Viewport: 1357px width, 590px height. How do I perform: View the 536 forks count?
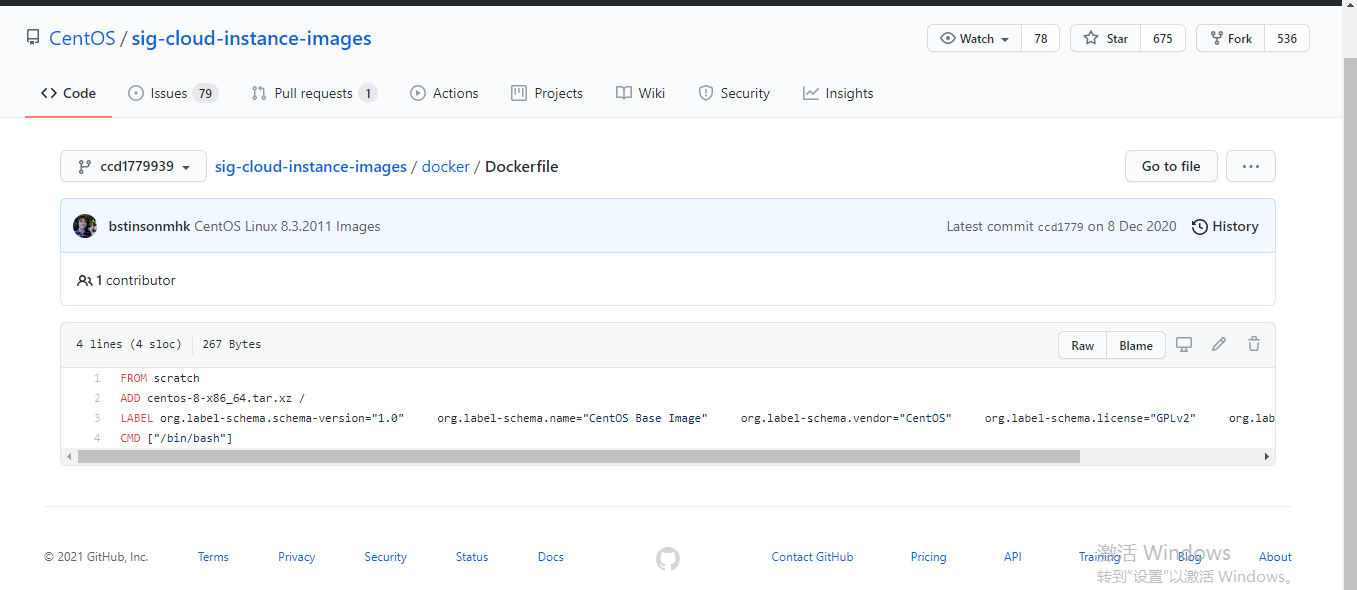[1287, 38]
